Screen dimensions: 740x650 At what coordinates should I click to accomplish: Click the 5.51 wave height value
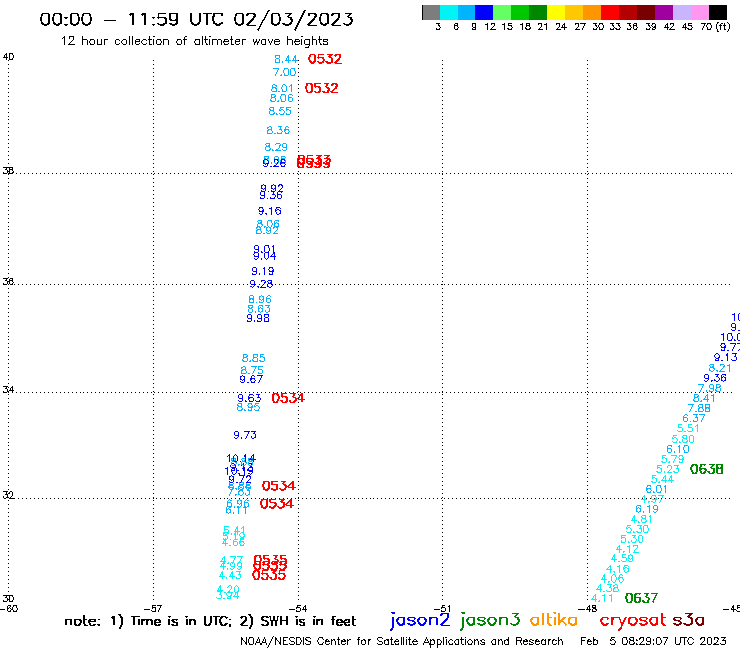[688, 428]
